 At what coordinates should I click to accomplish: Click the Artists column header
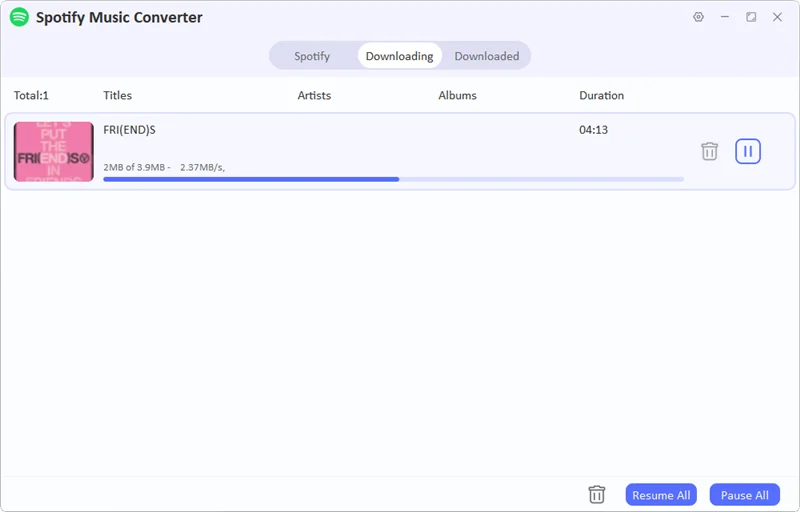click(314, 95)
